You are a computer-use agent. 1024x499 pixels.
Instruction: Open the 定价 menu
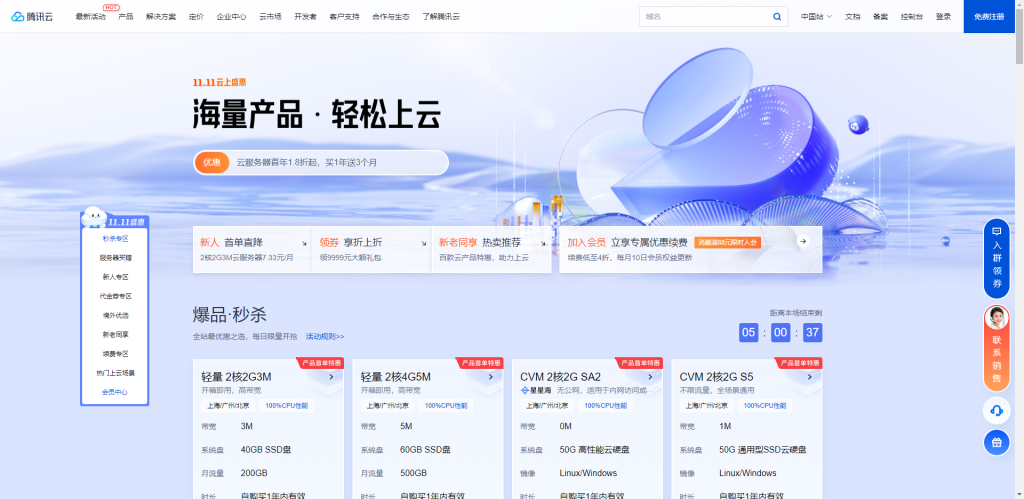(x=196, y=16)
